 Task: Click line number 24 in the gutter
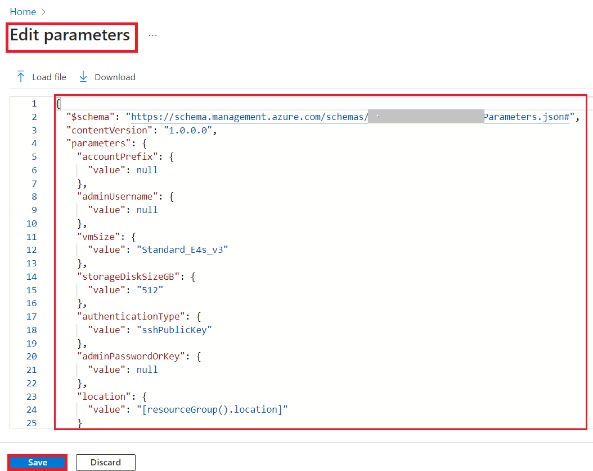(x=31, y=410)
